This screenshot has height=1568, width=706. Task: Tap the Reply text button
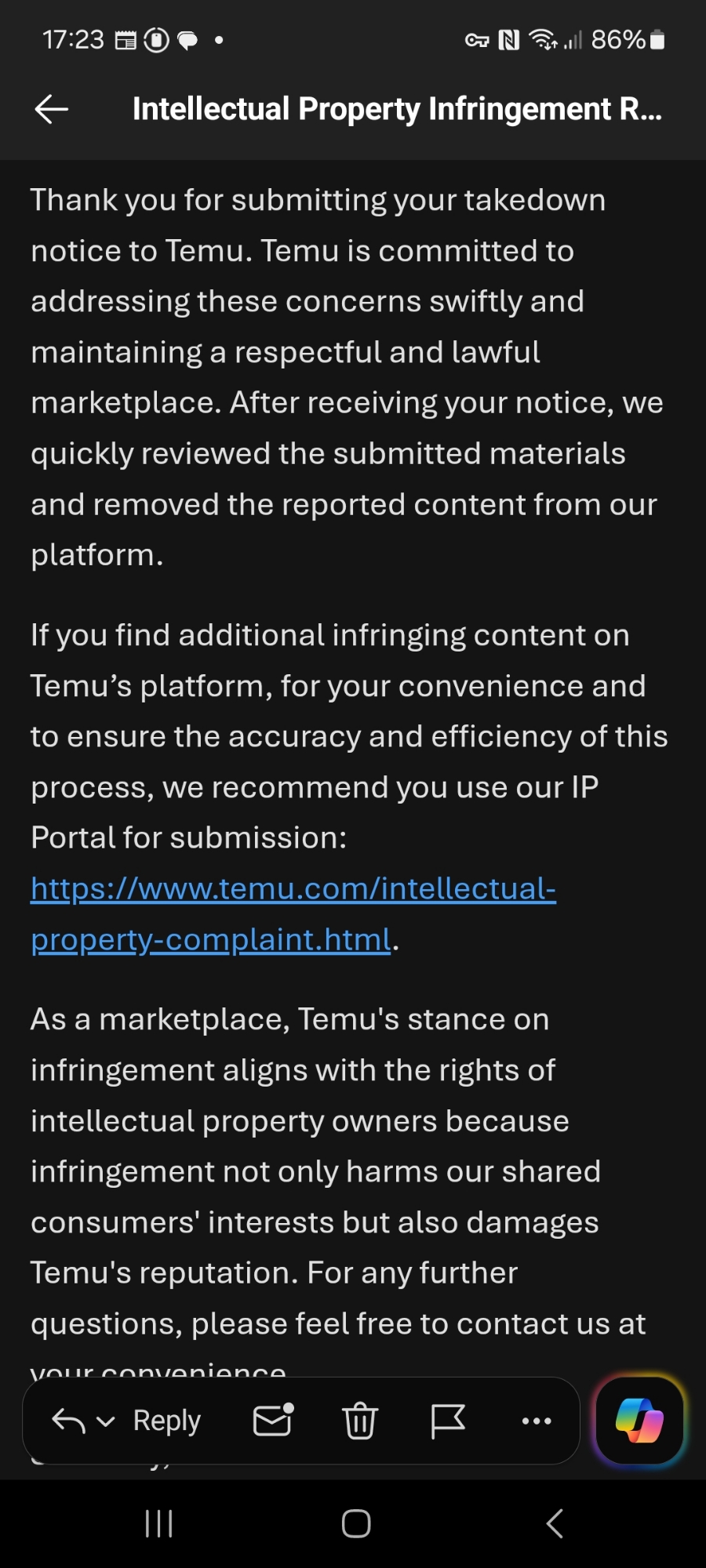click(x=167, y=1421)
